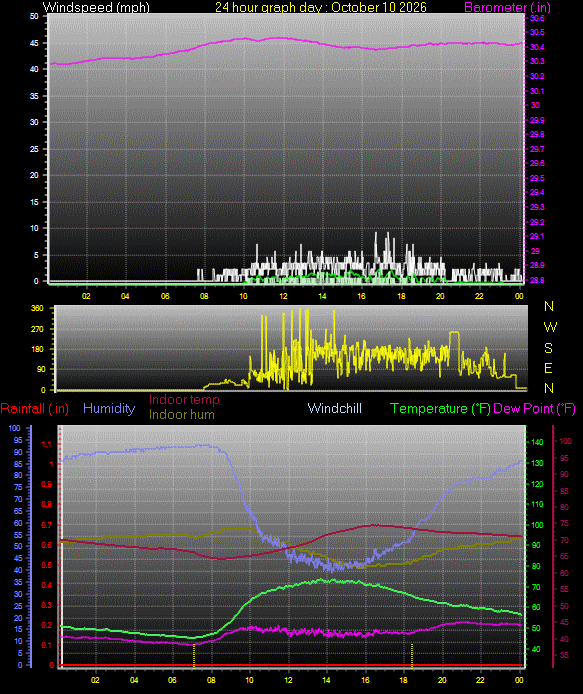
Task: Click the 'Indoor hum' legend label
Action: (x=181, y=415)
